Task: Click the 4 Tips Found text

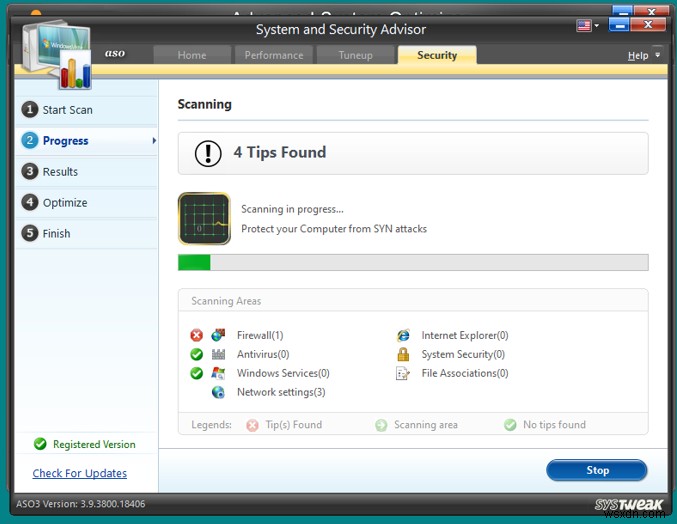Action: tap(280, 152)
